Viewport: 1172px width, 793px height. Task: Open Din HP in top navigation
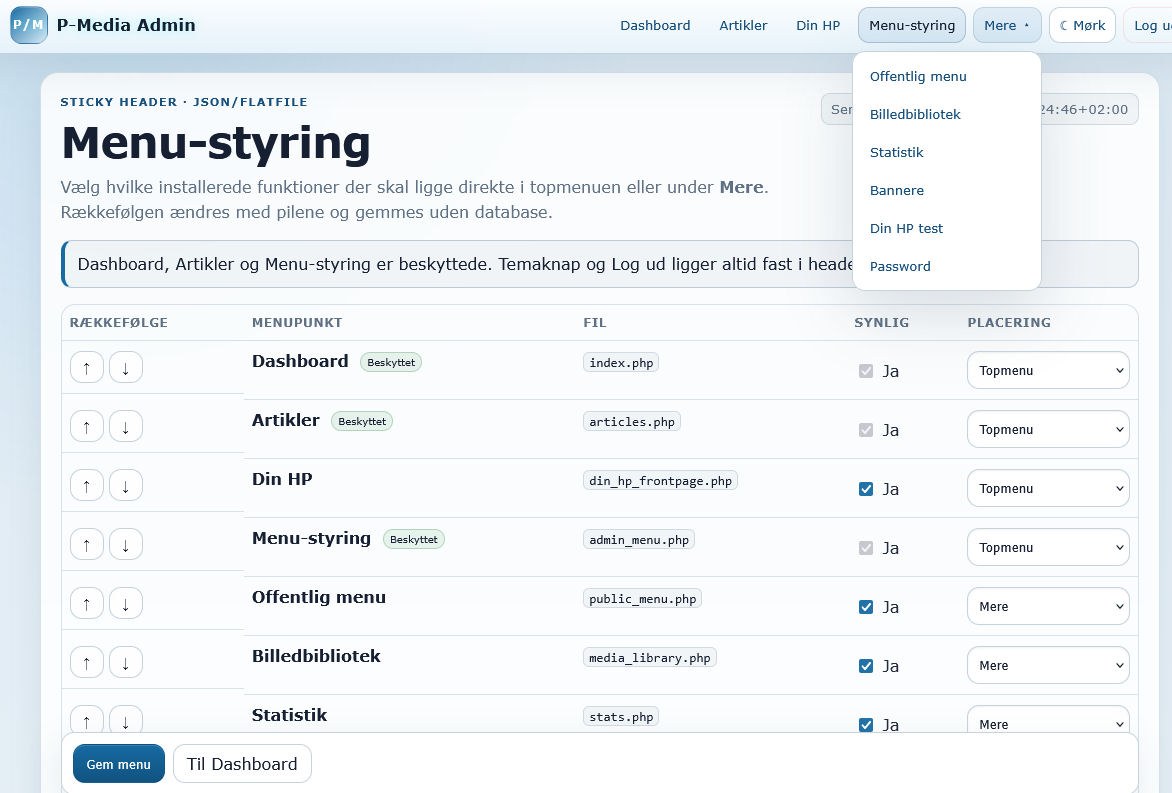click(818, 25)
